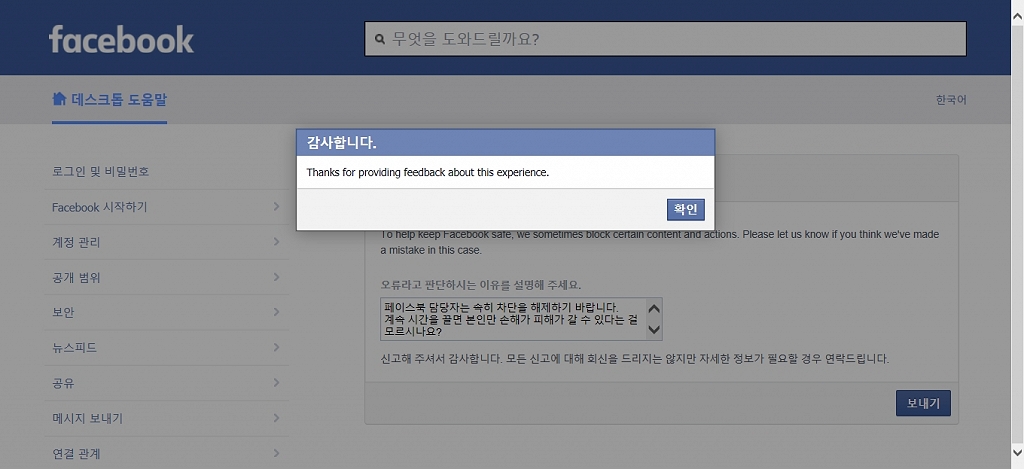Click the text area scroll-up arrow
The image size is (1024, 469).
click(x=654, y=308)
